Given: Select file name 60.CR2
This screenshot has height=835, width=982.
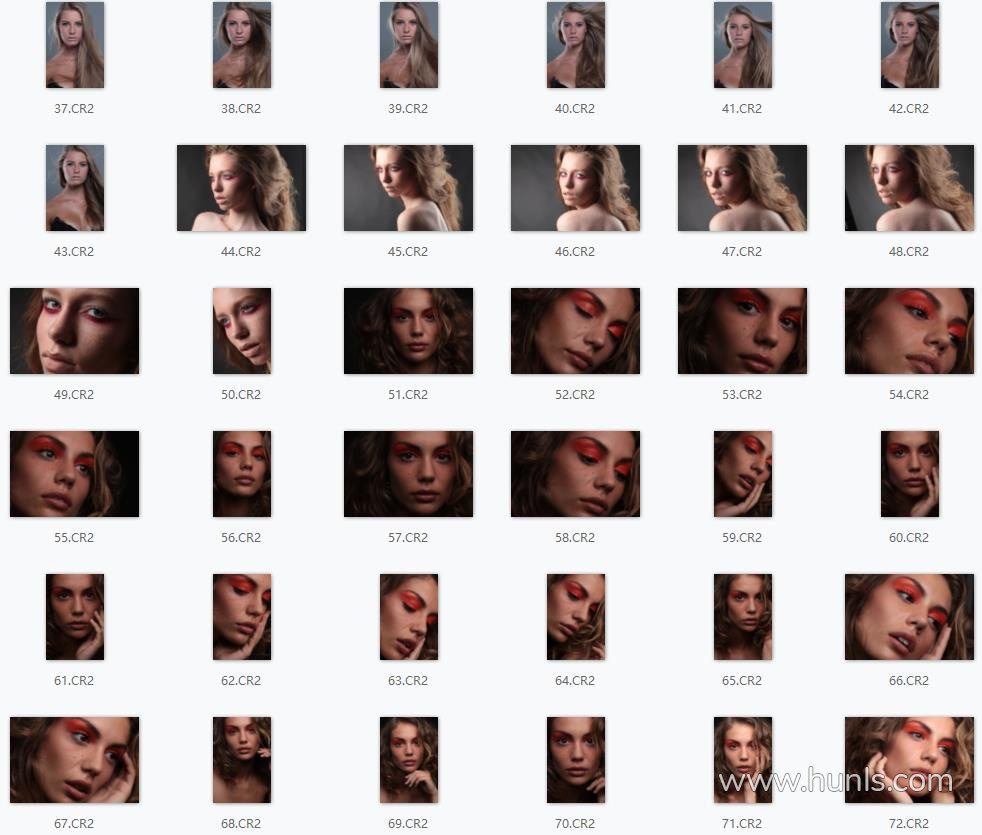Looking at the screenshot, I should tap(909, 537).
